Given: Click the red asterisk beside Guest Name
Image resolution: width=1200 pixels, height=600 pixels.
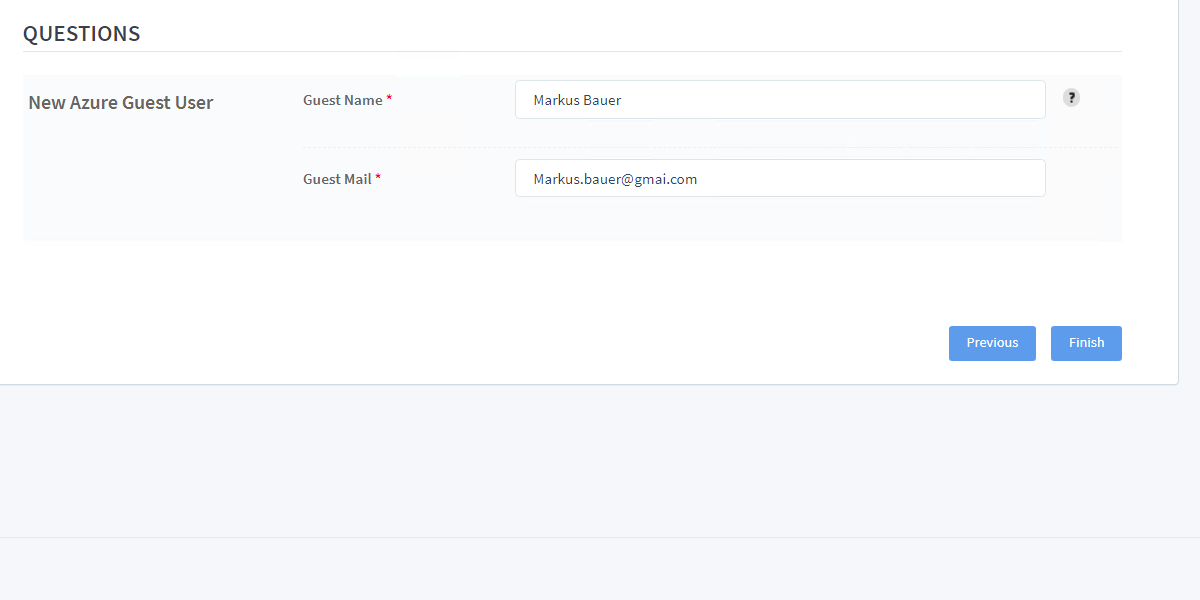Looking at the screenshot, I should (389, 99).
